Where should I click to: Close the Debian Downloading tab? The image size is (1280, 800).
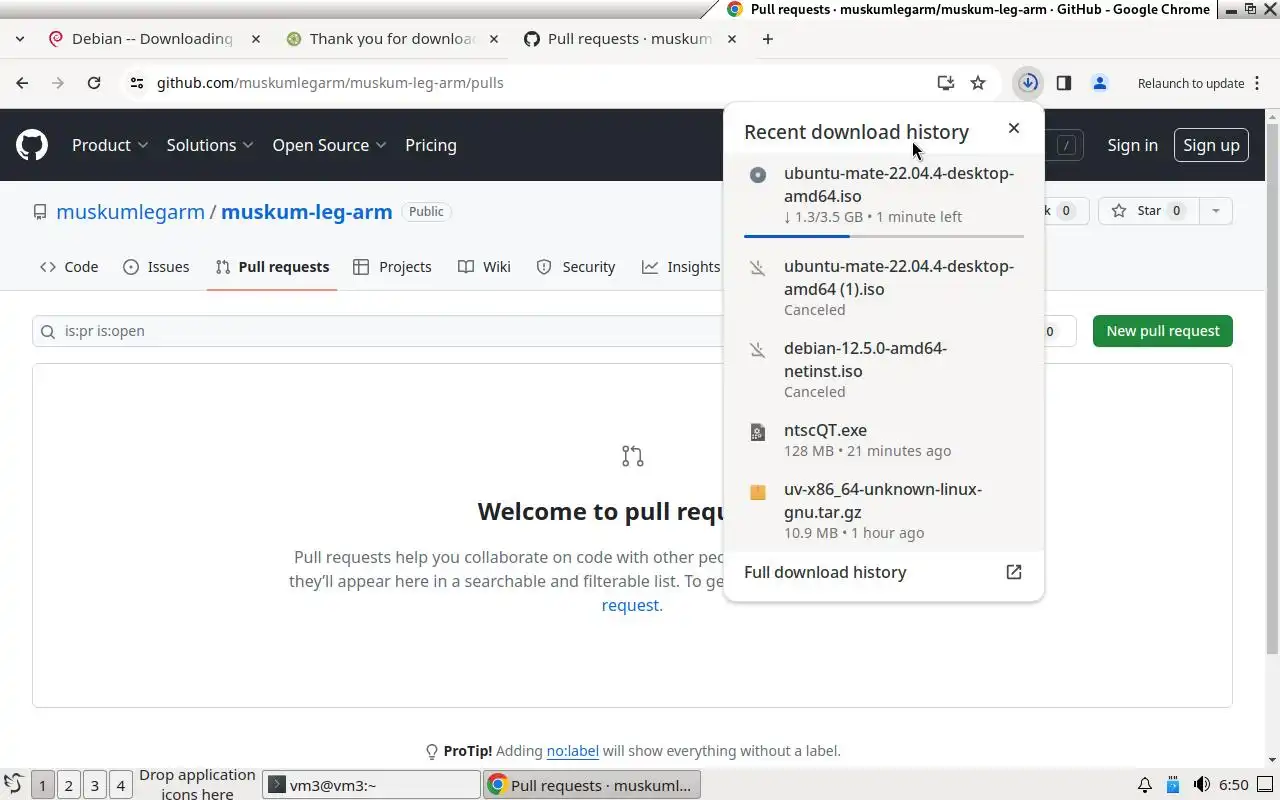pyautogui.click(x=256, y=39)
